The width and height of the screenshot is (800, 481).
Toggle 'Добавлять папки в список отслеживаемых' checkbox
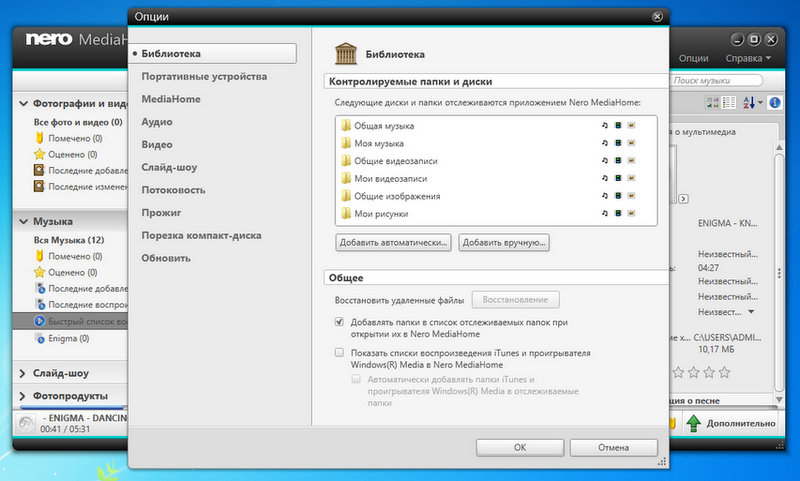coord(339,321)
